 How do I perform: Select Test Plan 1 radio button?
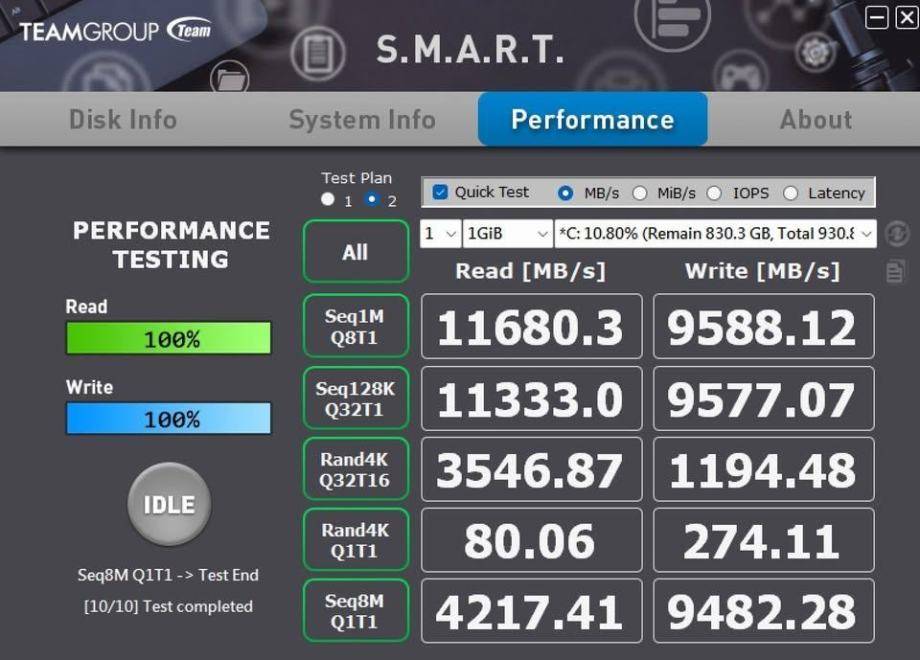point(327,199)
